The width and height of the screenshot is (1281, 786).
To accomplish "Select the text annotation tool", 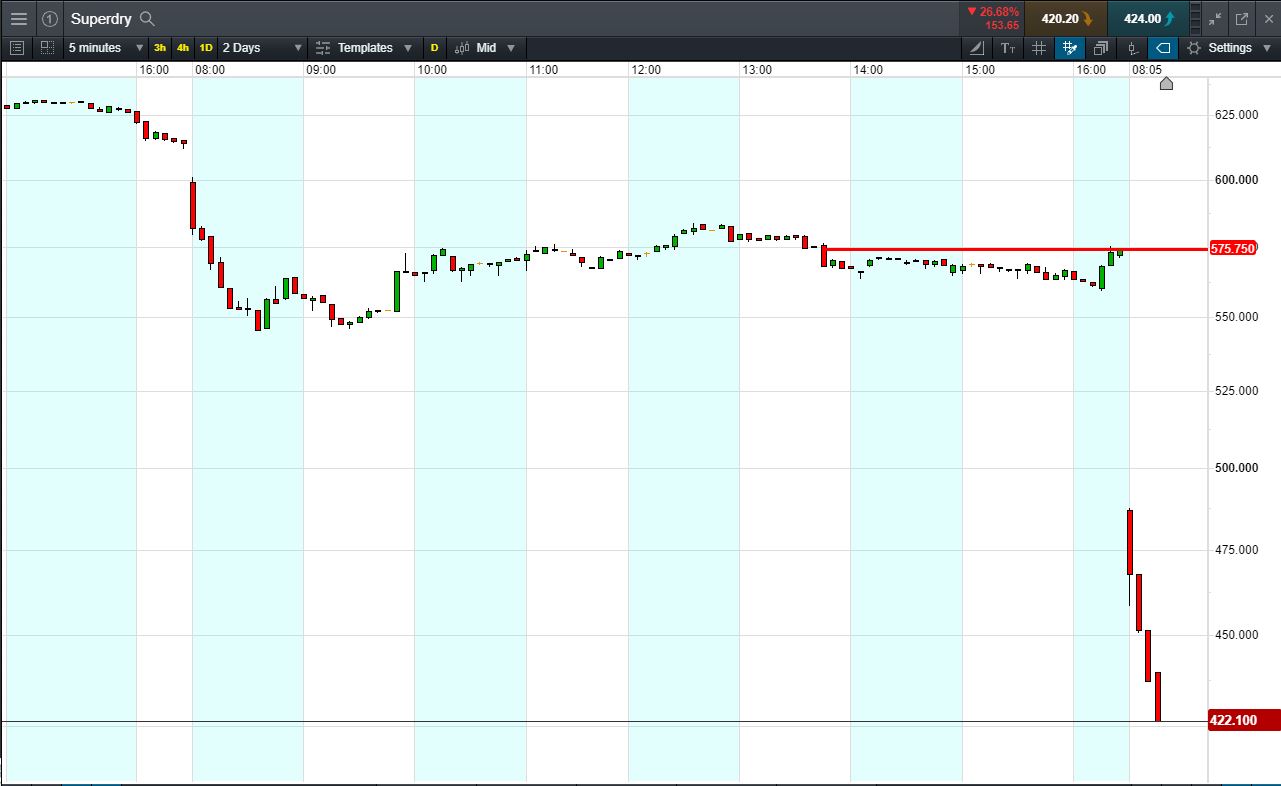I will tap(1008, 47).
